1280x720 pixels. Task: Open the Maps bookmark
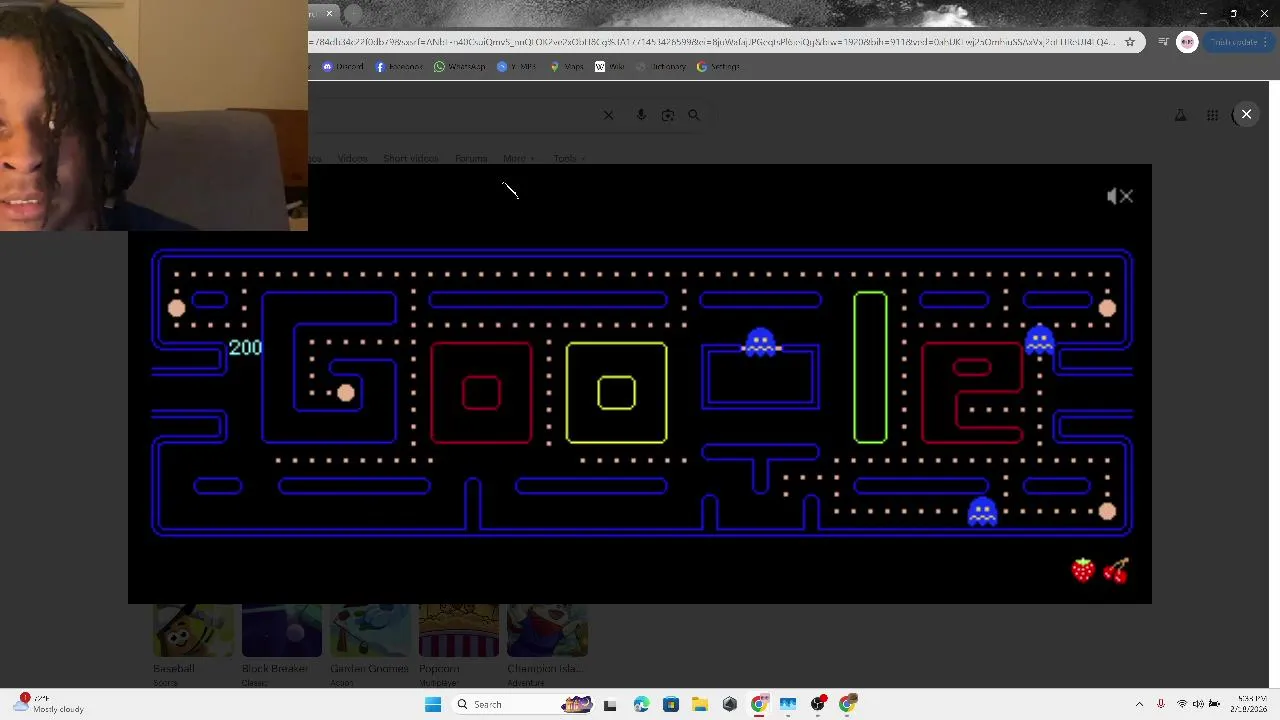point(567,67)
